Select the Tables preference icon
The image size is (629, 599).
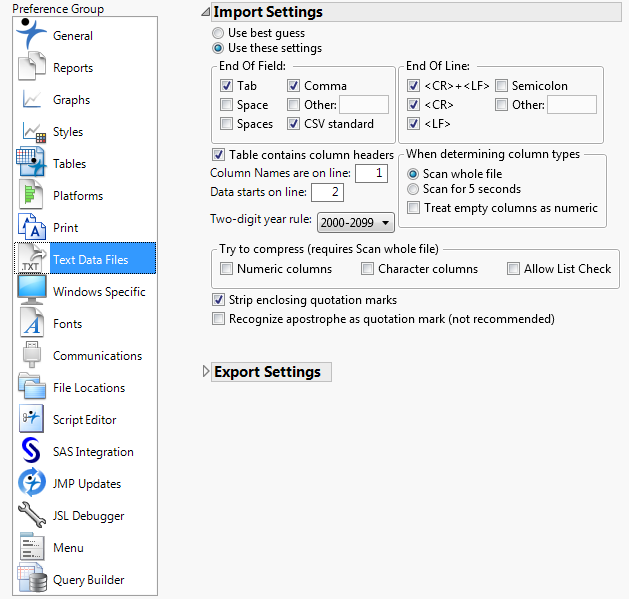click(x=33, y=164)
